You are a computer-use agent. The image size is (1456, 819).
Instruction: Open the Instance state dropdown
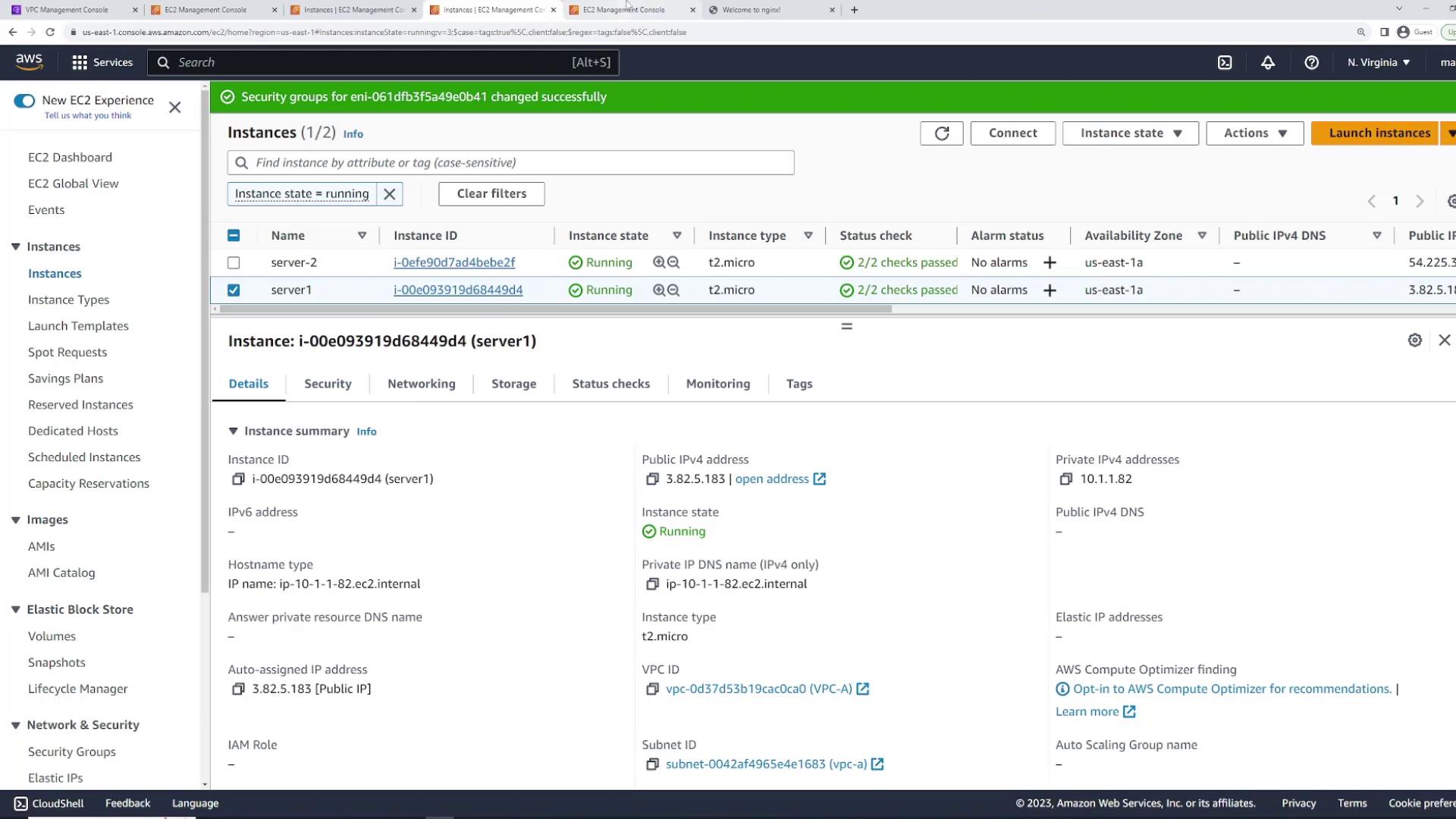(1130, 133)
